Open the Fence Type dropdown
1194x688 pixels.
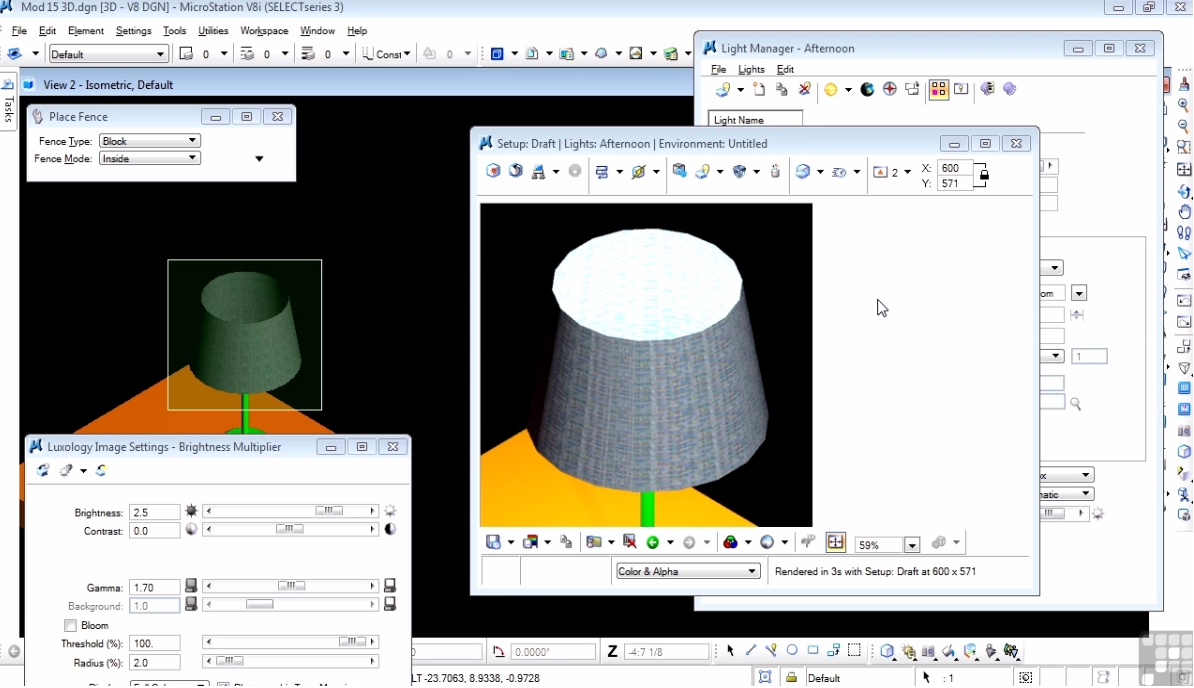coord(150,141)
